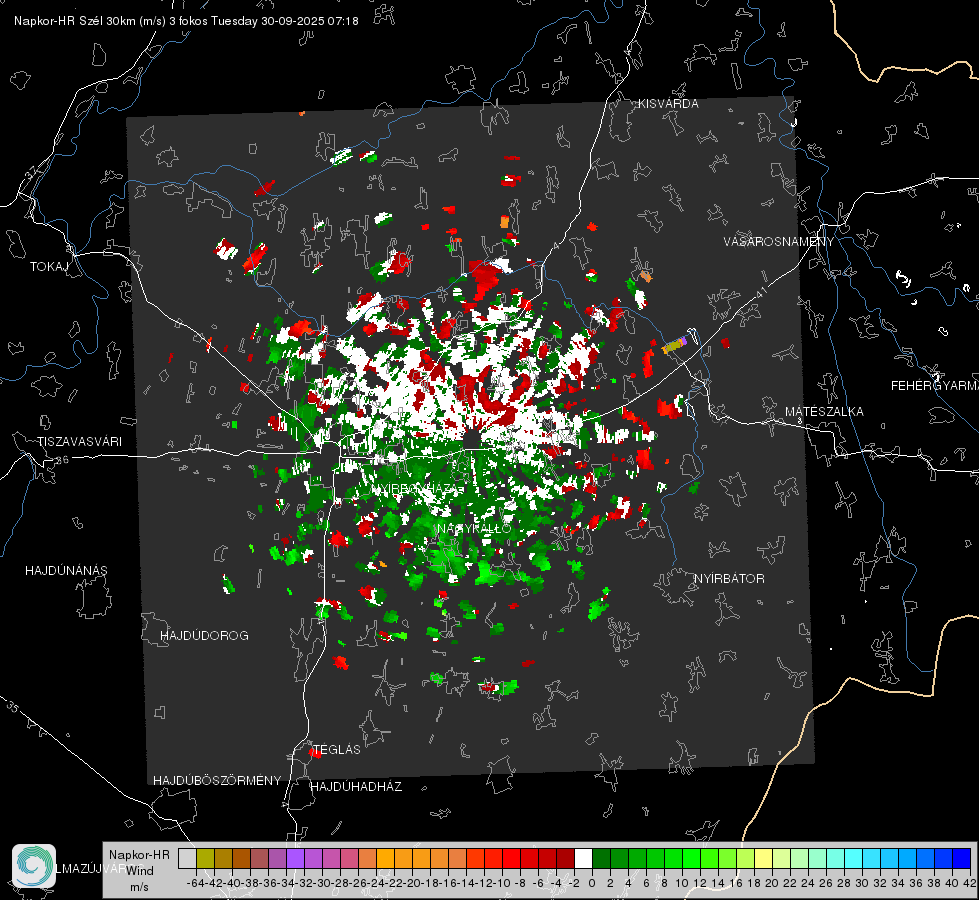Click the HAJDÚNÁNÁS town label
Image resolution: width=979 pixels, height=900 pixels.
[x=66, y=571]
